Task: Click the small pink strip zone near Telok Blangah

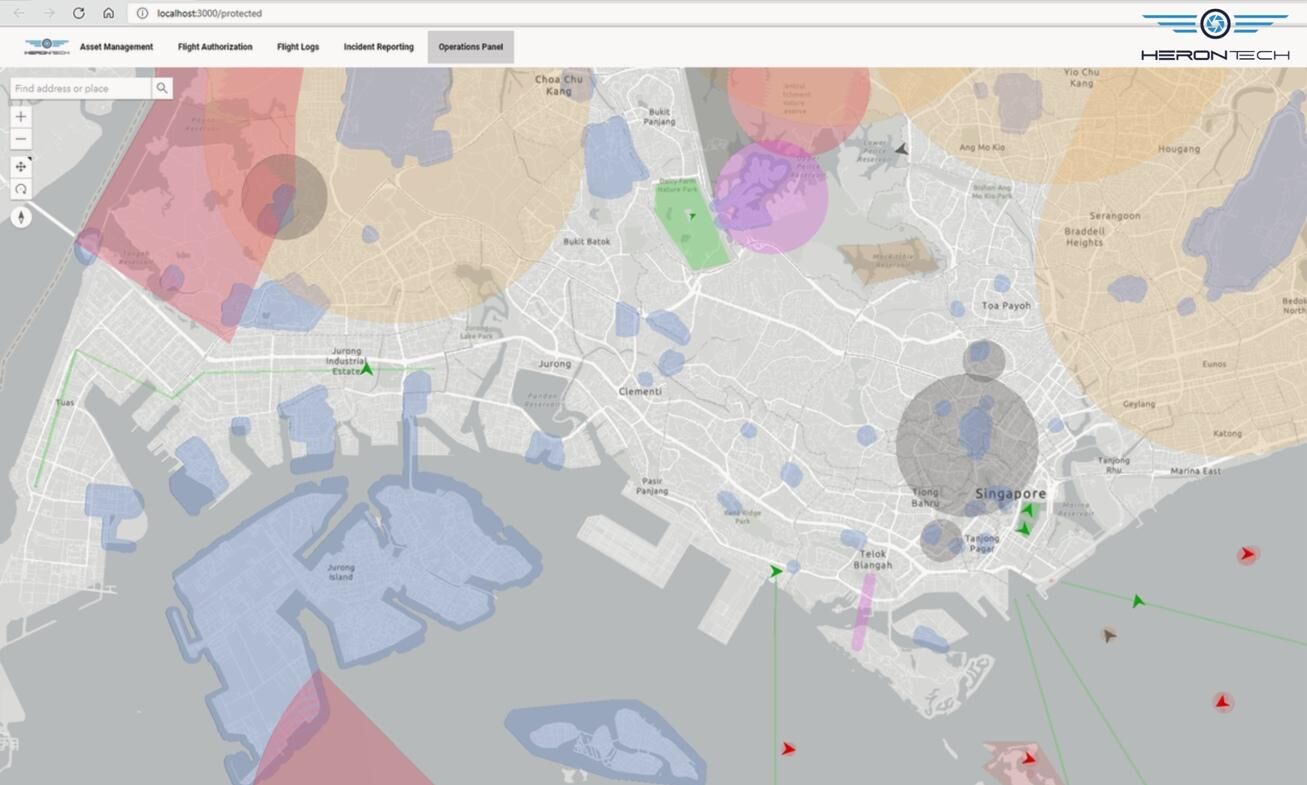Action: coord(862,613)
